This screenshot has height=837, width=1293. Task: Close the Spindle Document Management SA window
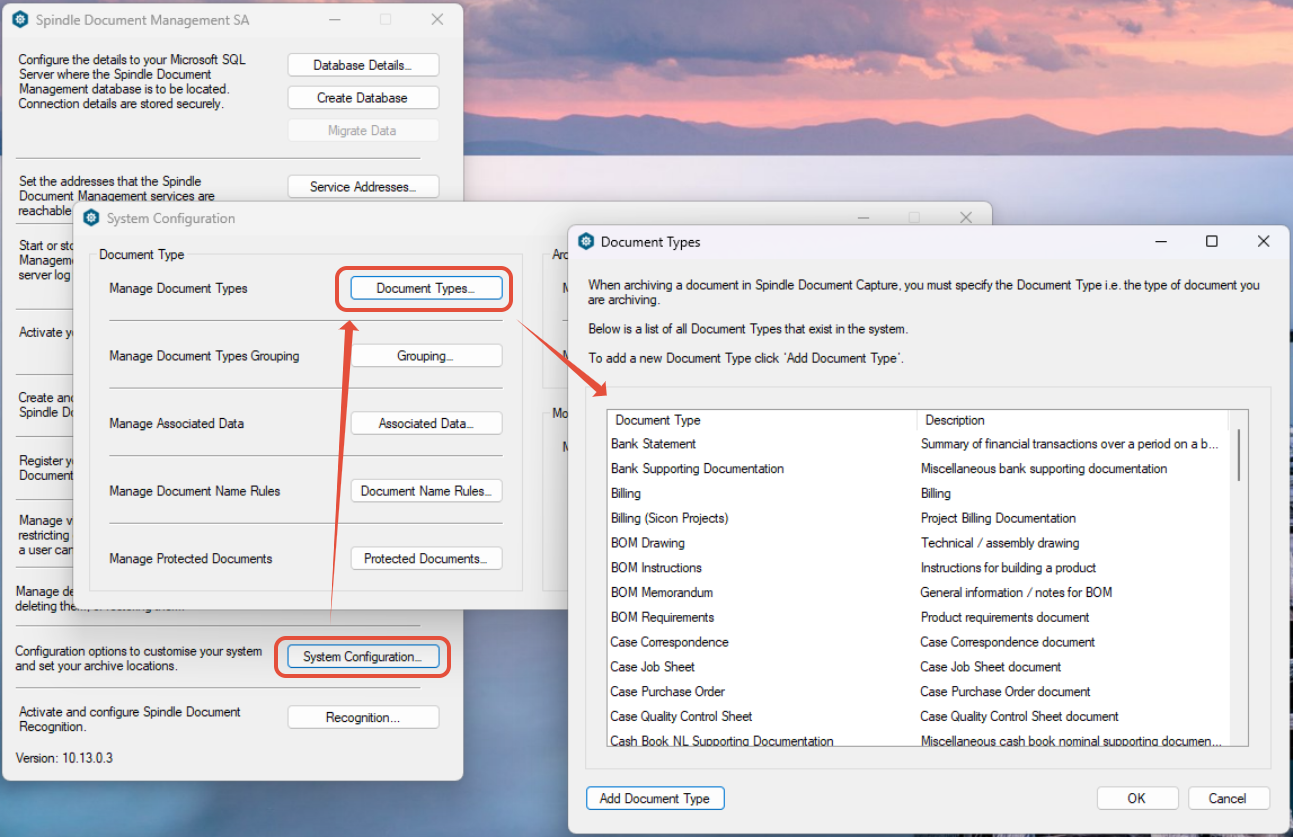pyautogui.click(x=437, y=19)
